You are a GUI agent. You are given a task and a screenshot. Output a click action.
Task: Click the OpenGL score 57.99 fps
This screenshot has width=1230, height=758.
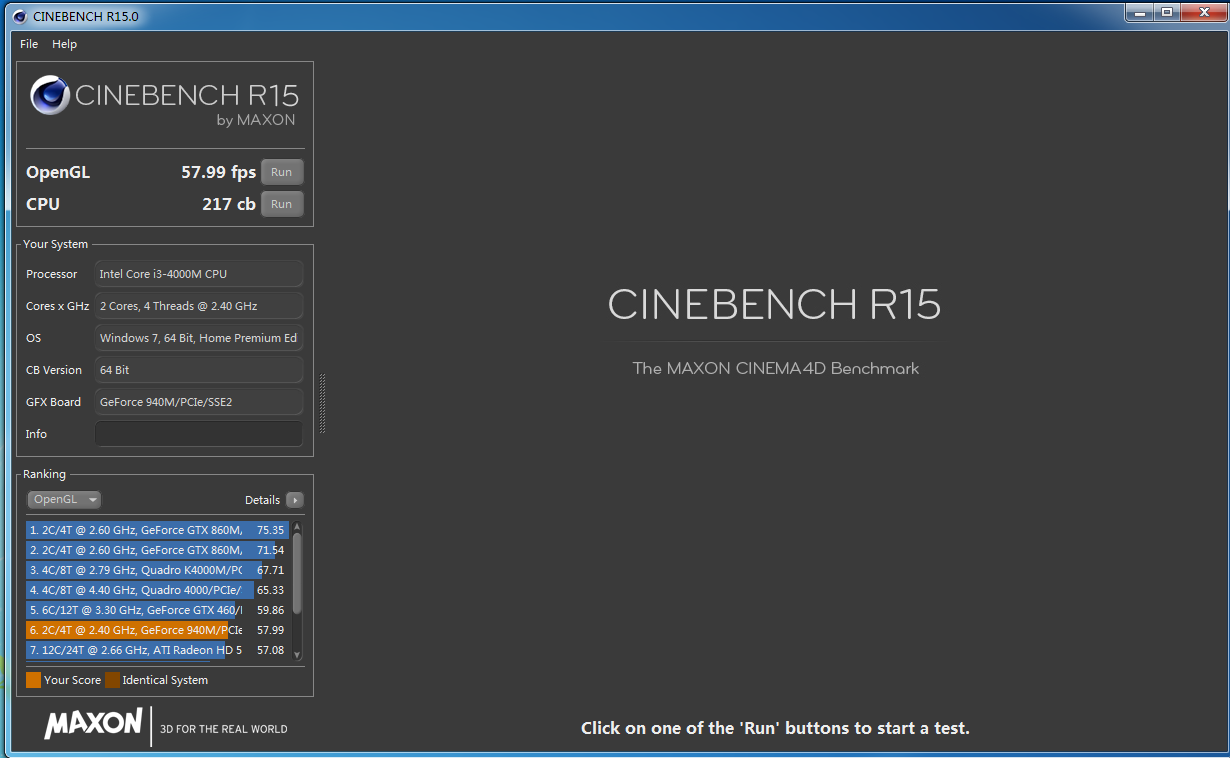point(218,172)
